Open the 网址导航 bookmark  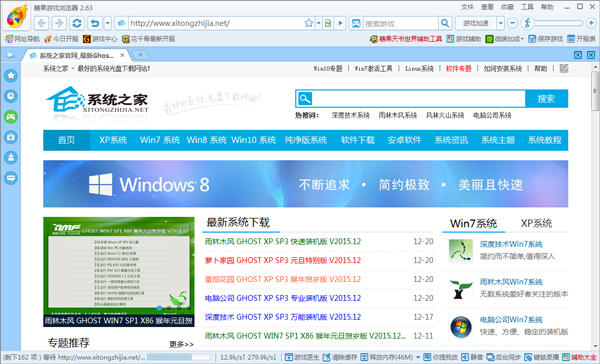point(22,39)
